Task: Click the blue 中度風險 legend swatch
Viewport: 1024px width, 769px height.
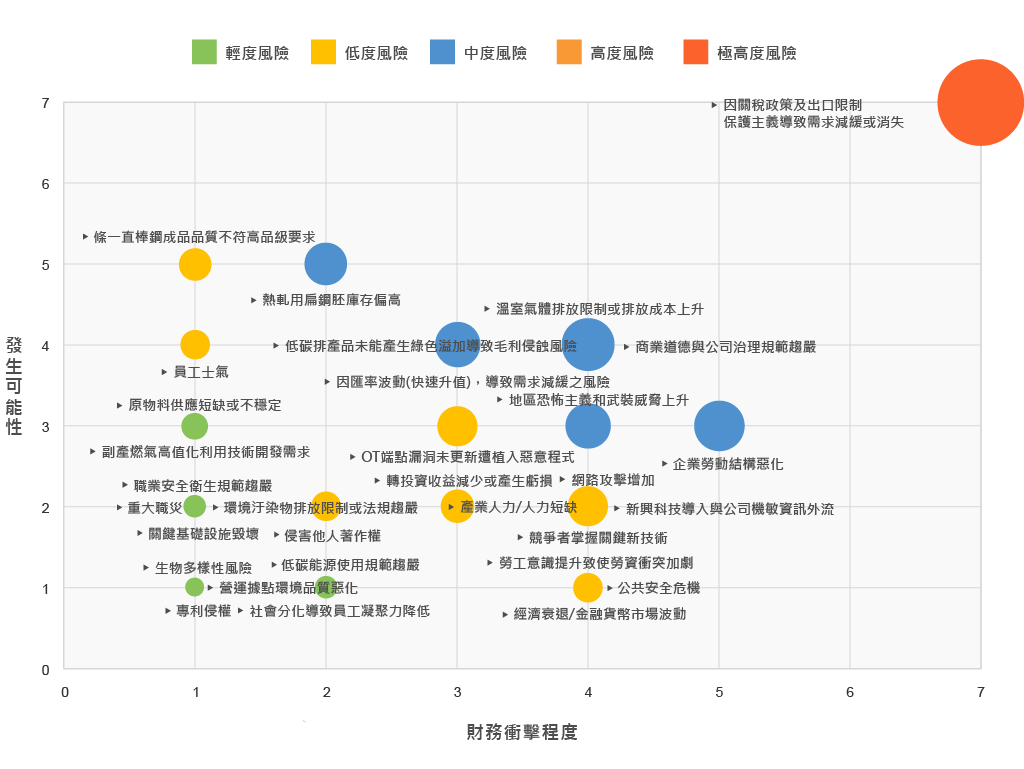Action: coord(442,52)
